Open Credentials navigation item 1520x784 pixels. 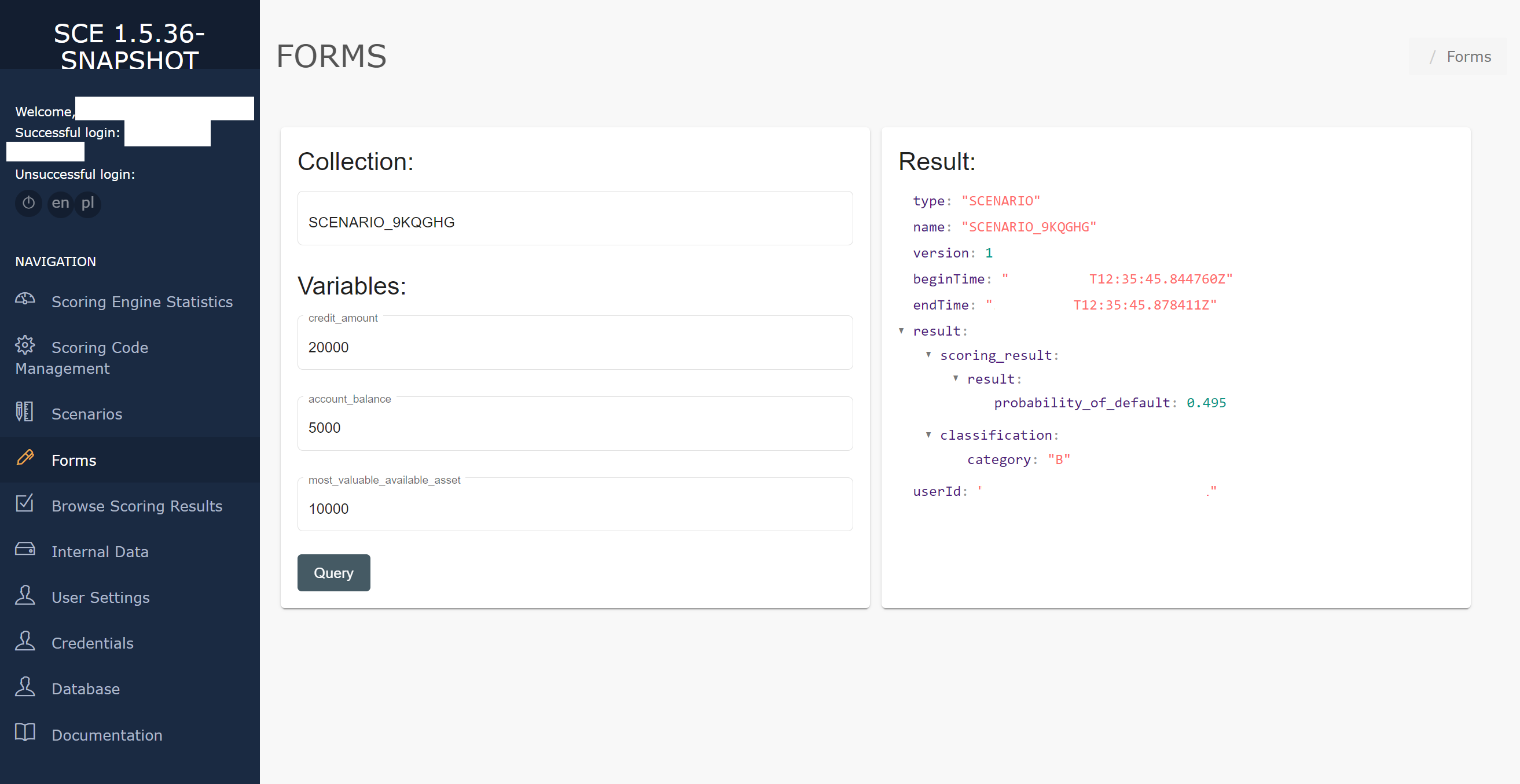click(92, 643)
